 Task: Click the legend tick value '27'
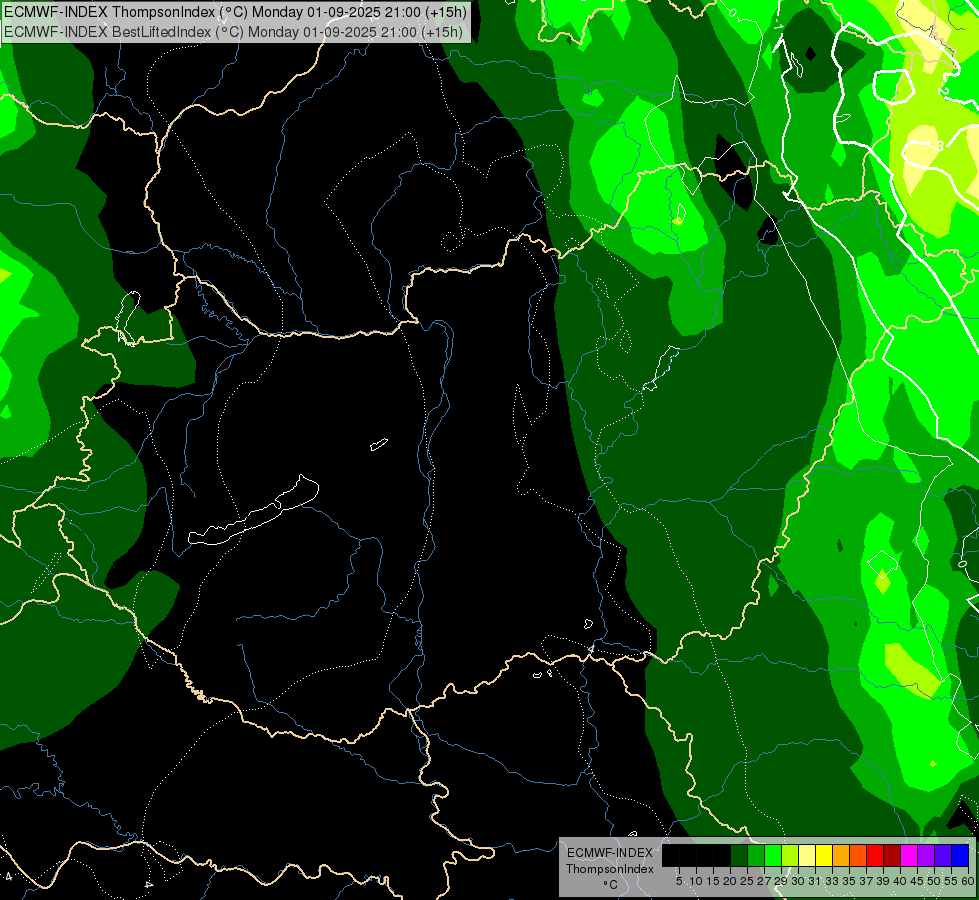click(x=765, y=881)
